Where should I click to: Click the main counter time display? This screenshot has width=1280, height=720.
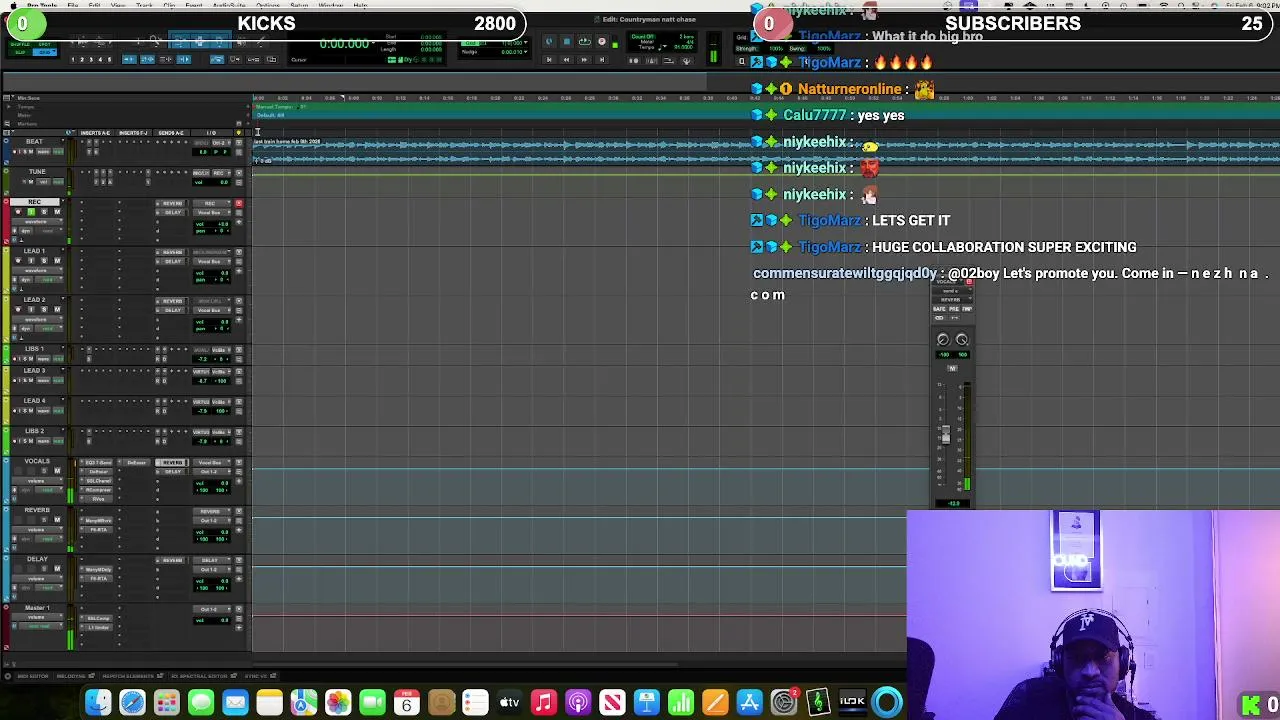click(345, 44)
